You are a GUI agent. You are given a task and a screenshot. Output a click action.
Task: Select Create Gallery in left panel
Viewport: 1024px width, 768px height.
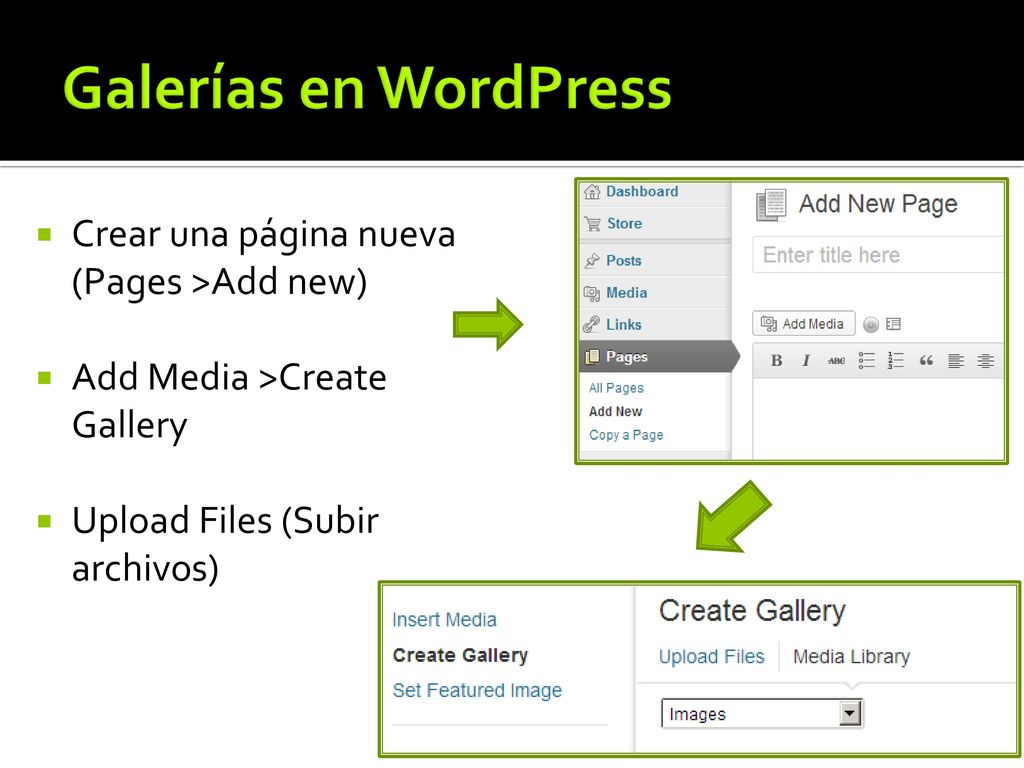click(460, 654)
